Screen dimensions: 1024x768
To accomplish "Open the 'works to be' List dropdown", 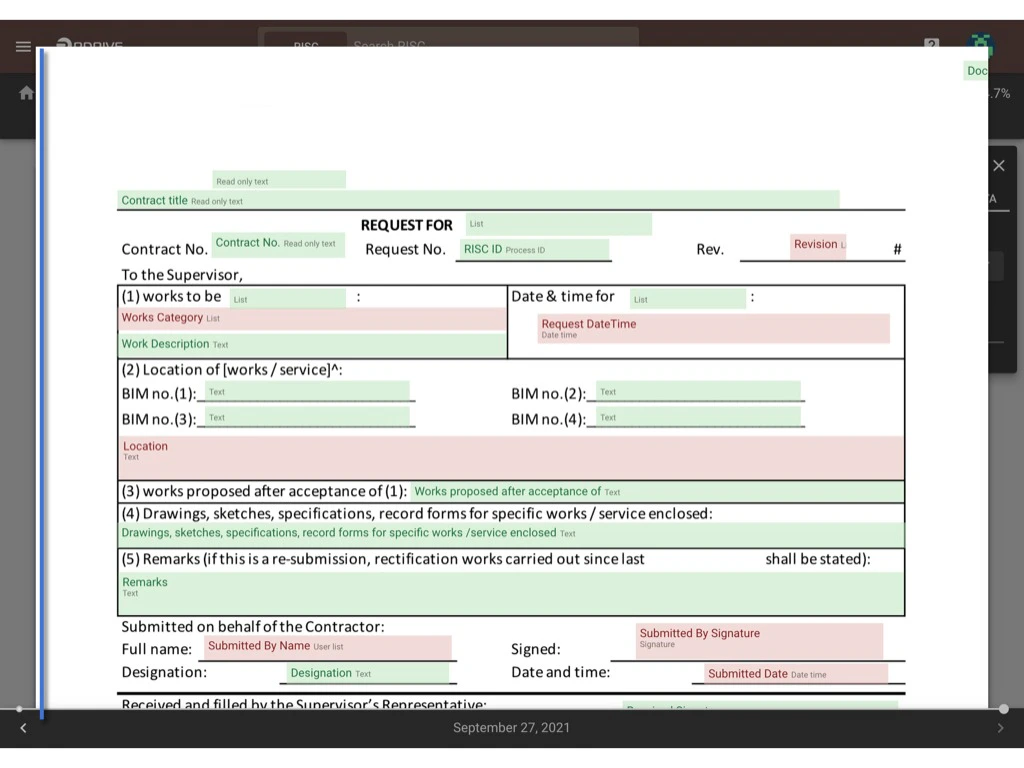I will point(287,298).
